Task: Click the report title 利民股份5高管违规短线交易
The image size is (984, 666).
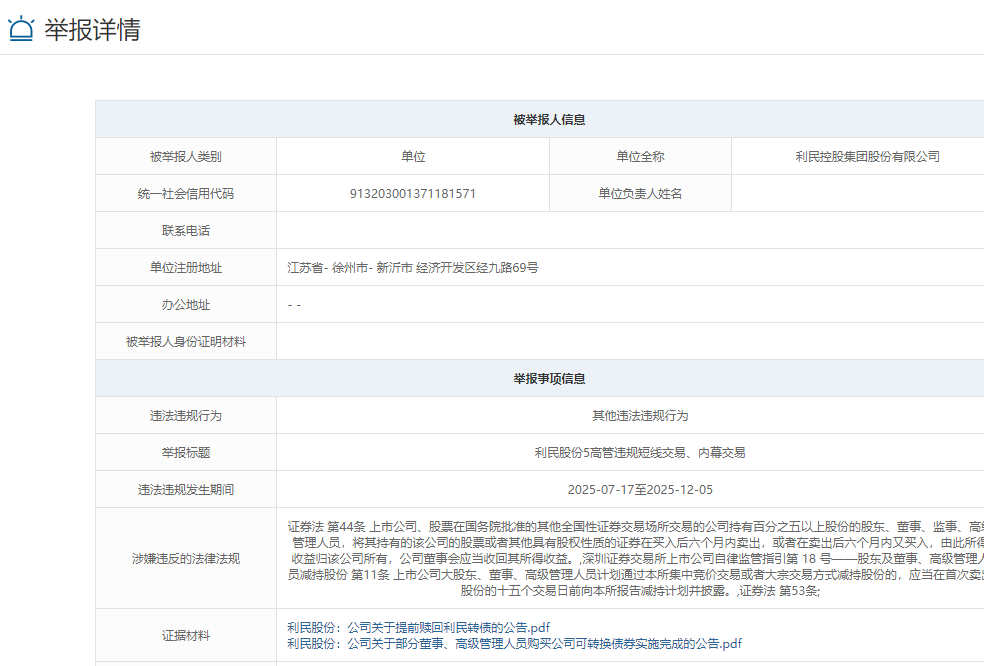Action: pyautogui.click(x=639, y=453)
